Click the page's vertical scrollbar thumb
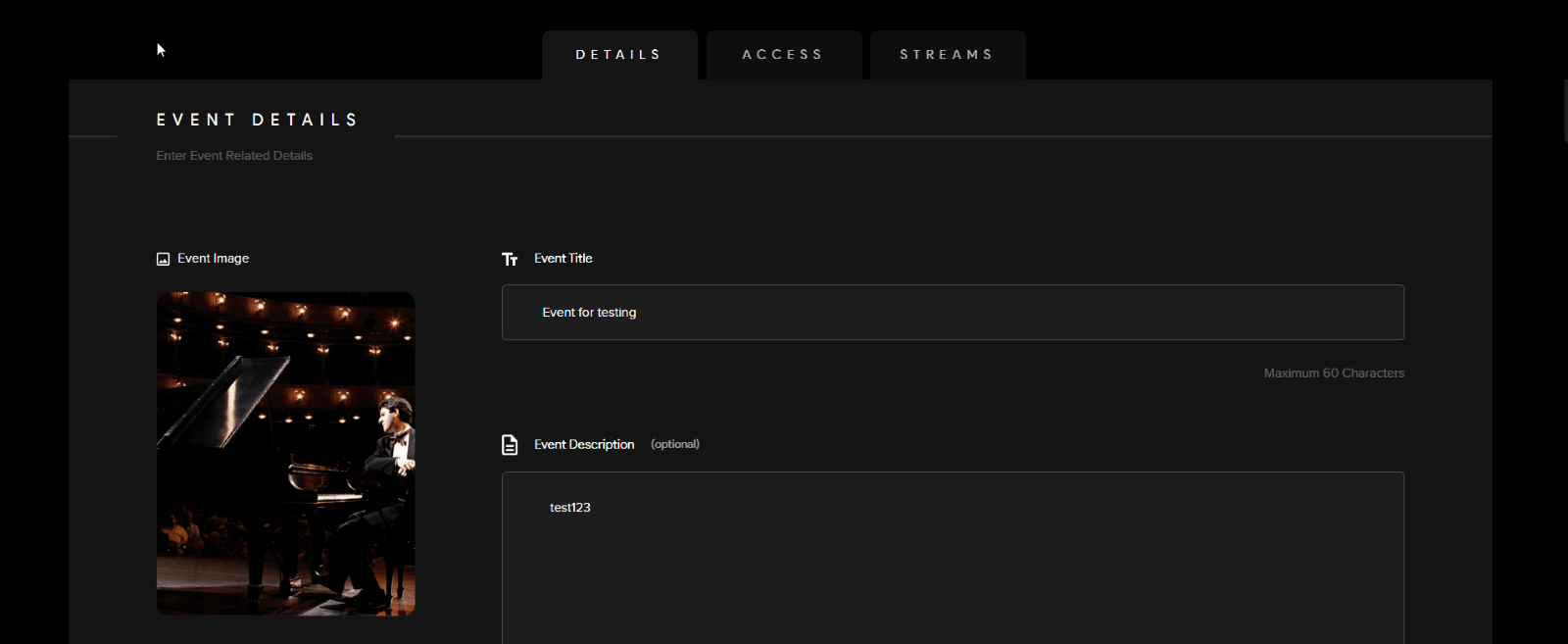This screenshot has width=1568, height=644. coord(1564,110)
